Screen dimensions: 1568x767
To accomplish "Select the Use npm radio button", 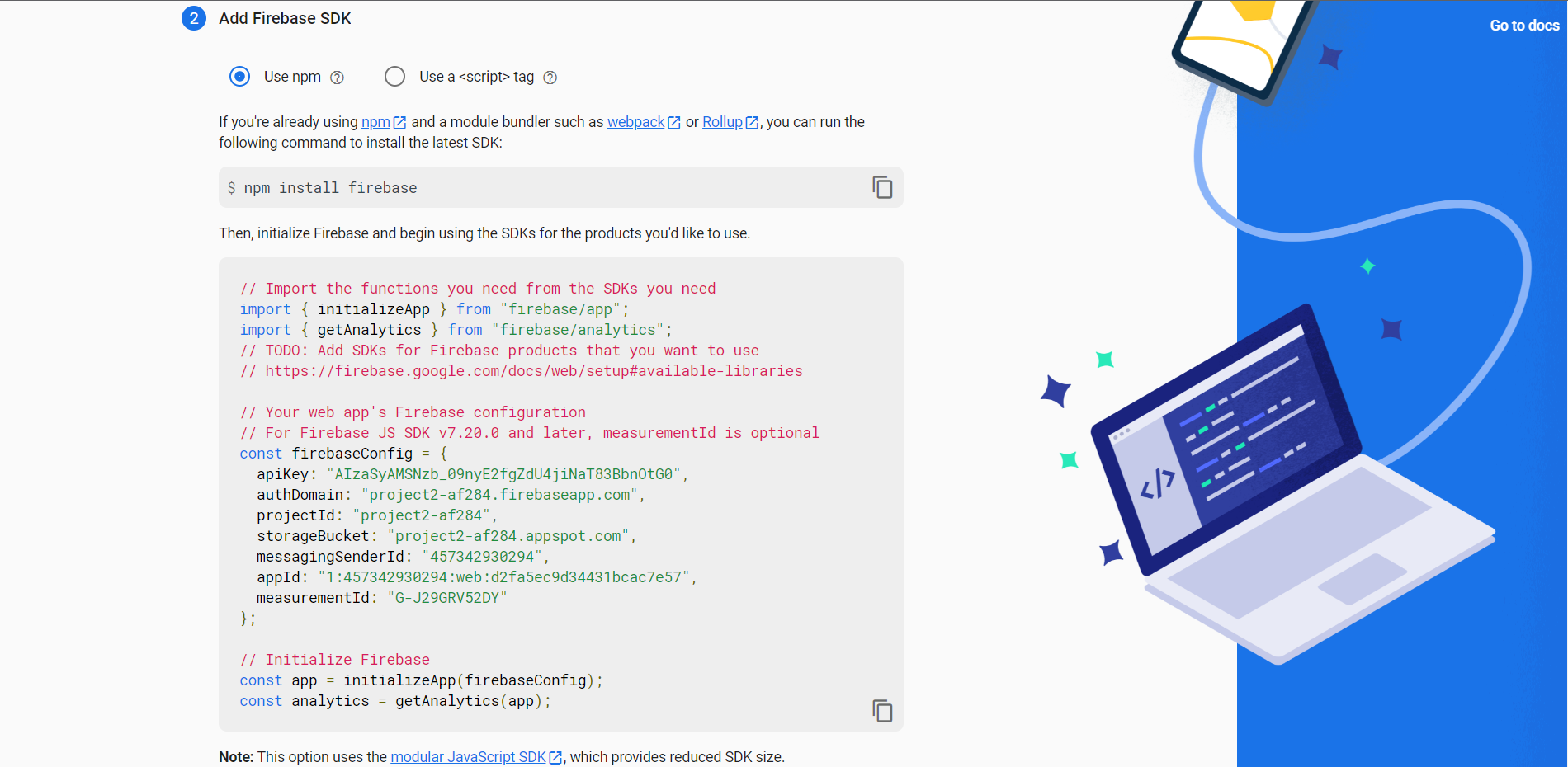I will 239,77.
